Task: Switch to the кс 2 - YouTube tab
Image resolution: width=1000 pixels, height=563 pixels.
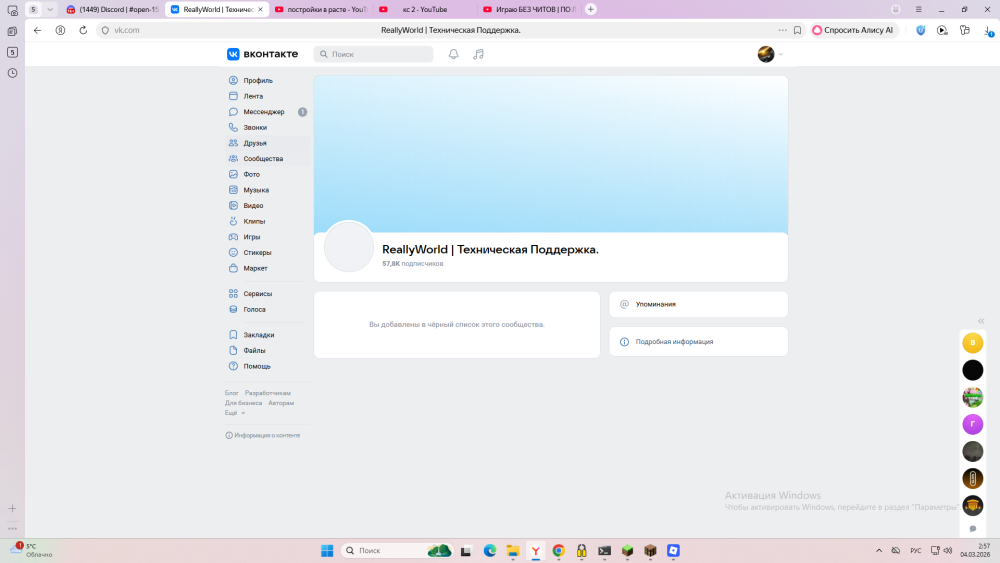Action: tap(425, 10)
